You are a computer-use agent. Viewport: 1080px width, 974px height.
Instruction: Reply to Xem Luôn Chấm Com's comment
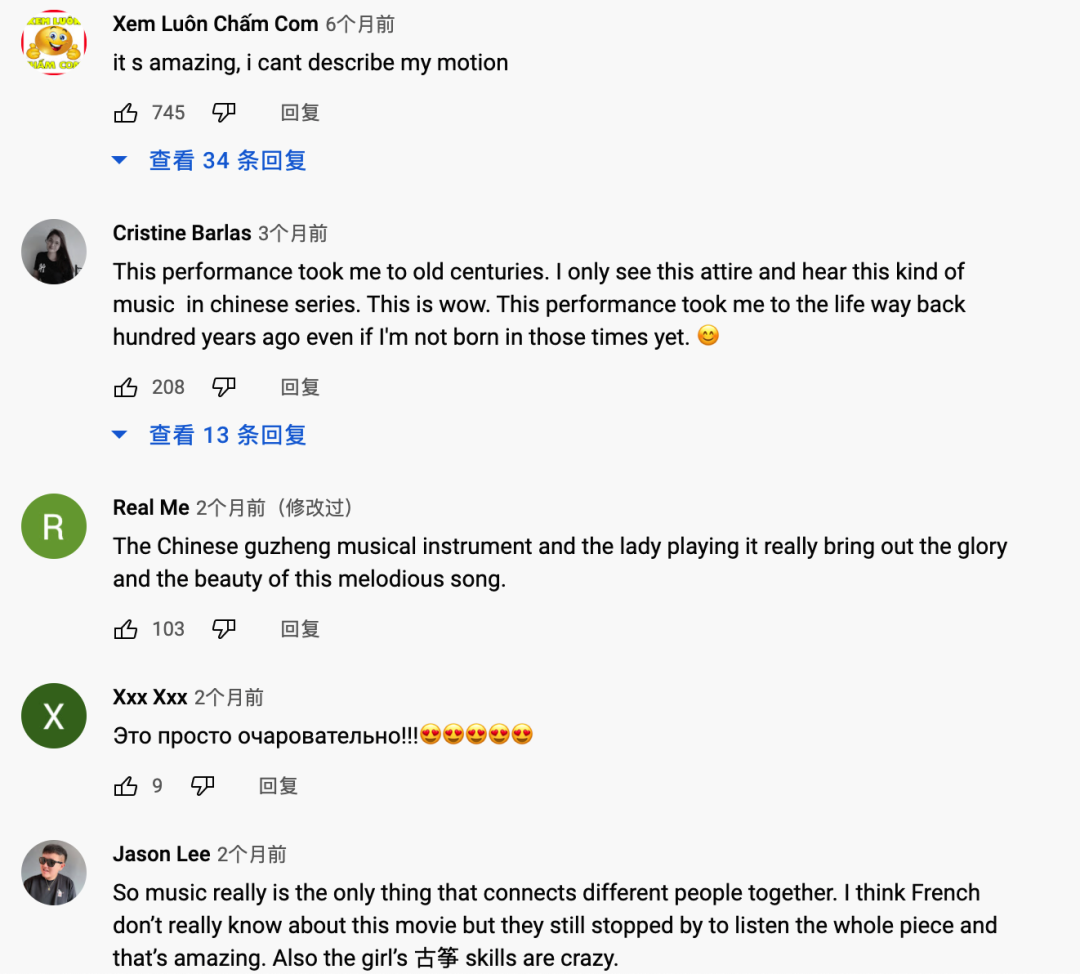coord(300,113)
